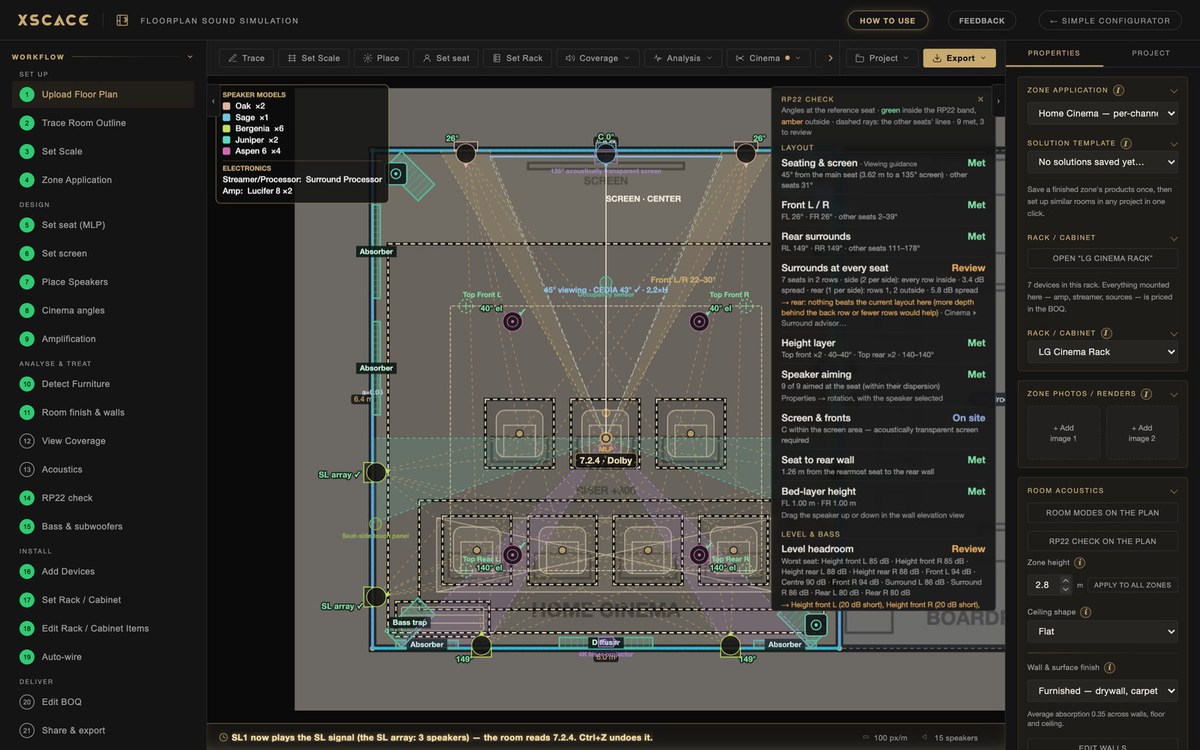Click the Aspen 6 speaker model swatch
This screenshot has height=750, width=1200.
pyautogui.click(x=227, y=151)
